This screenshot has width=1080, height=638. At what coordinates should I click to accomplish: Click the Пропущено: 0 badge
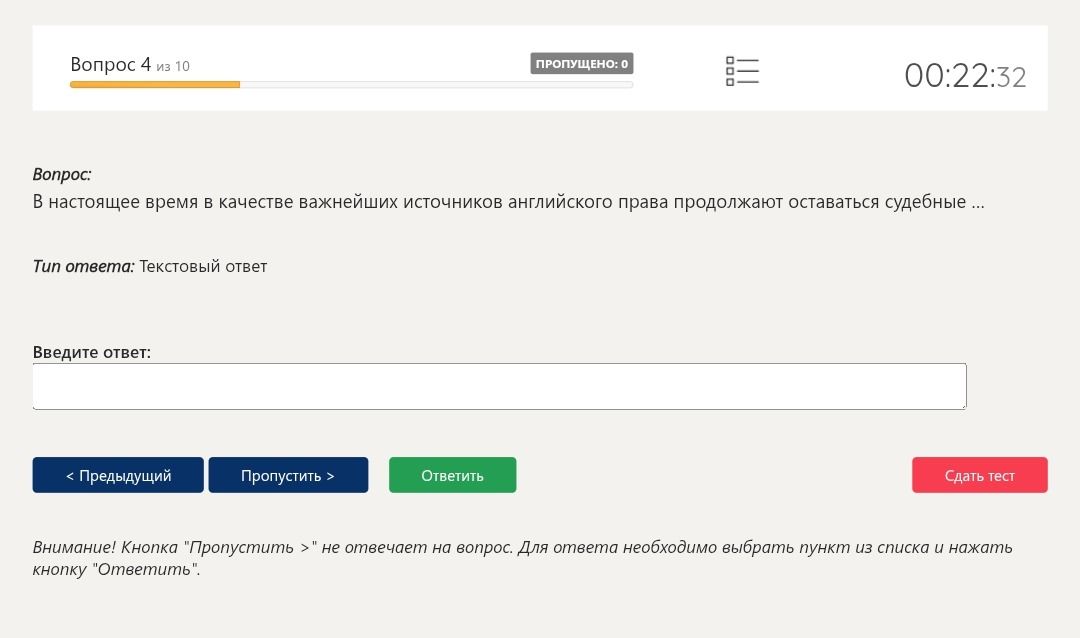[x=581, y=63]
